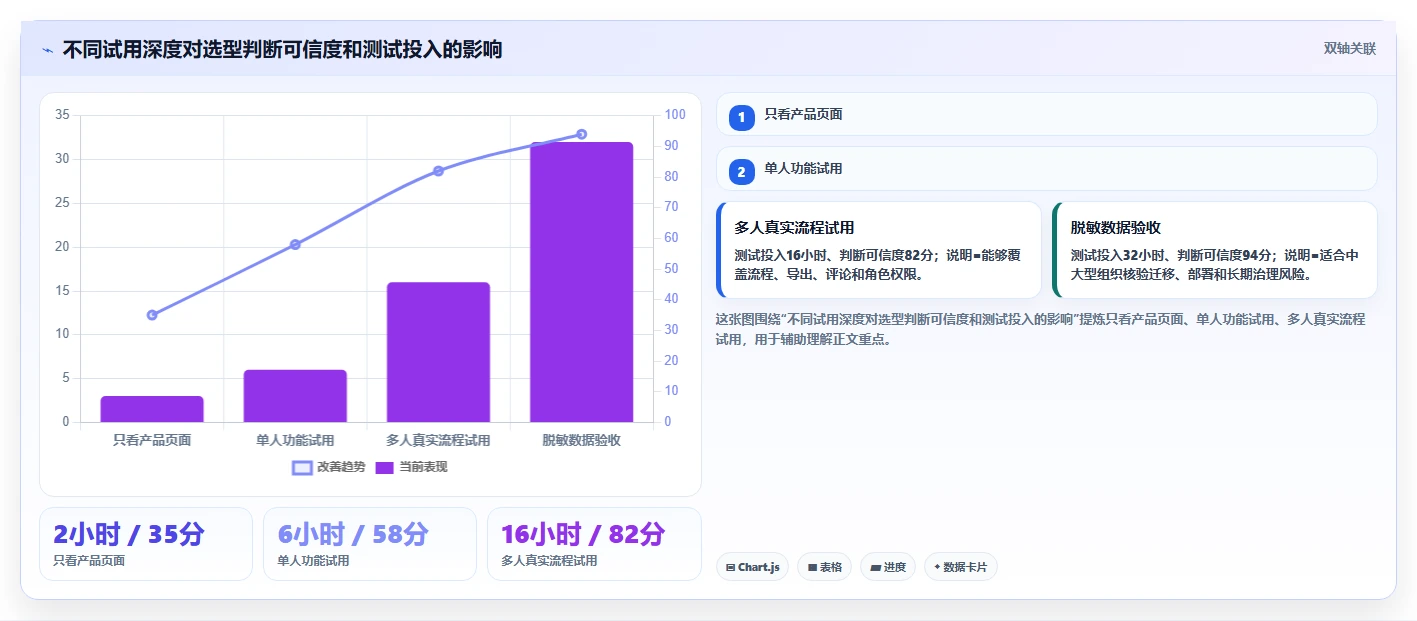Click the '2小时 / 35分' stat value
The width and height of the screenshot is (1417, 621).
coord(128,534)
